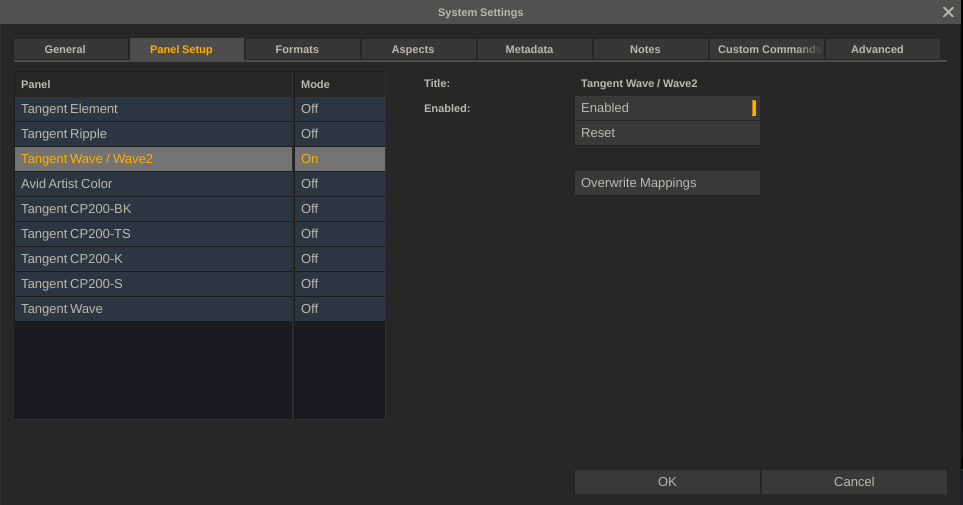Select Tangent Element panel row

click(x=154, y=109)
